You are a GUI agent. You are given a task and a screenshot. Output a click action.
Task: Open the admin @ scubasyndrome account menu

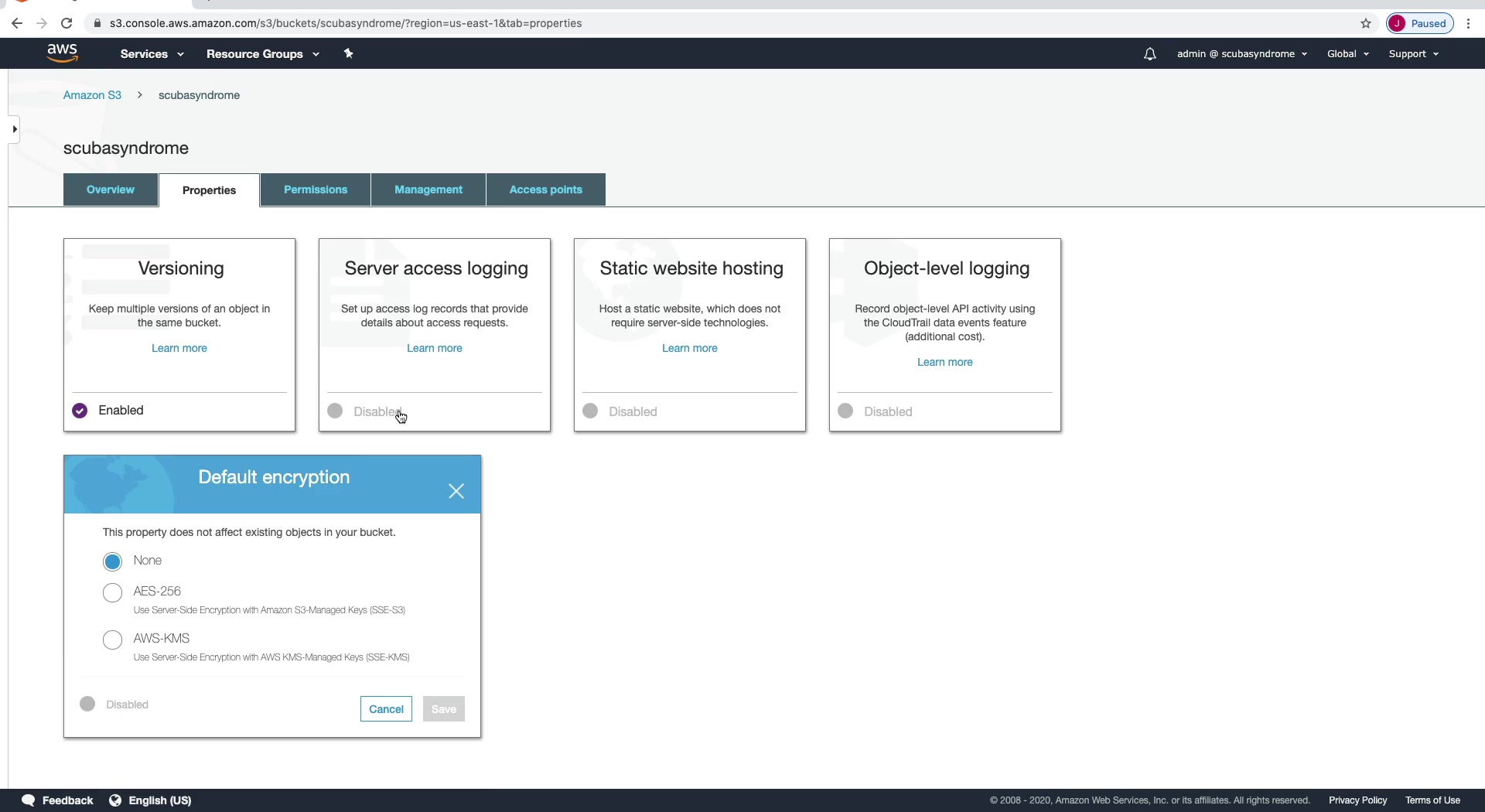(x=1241, y=54)
